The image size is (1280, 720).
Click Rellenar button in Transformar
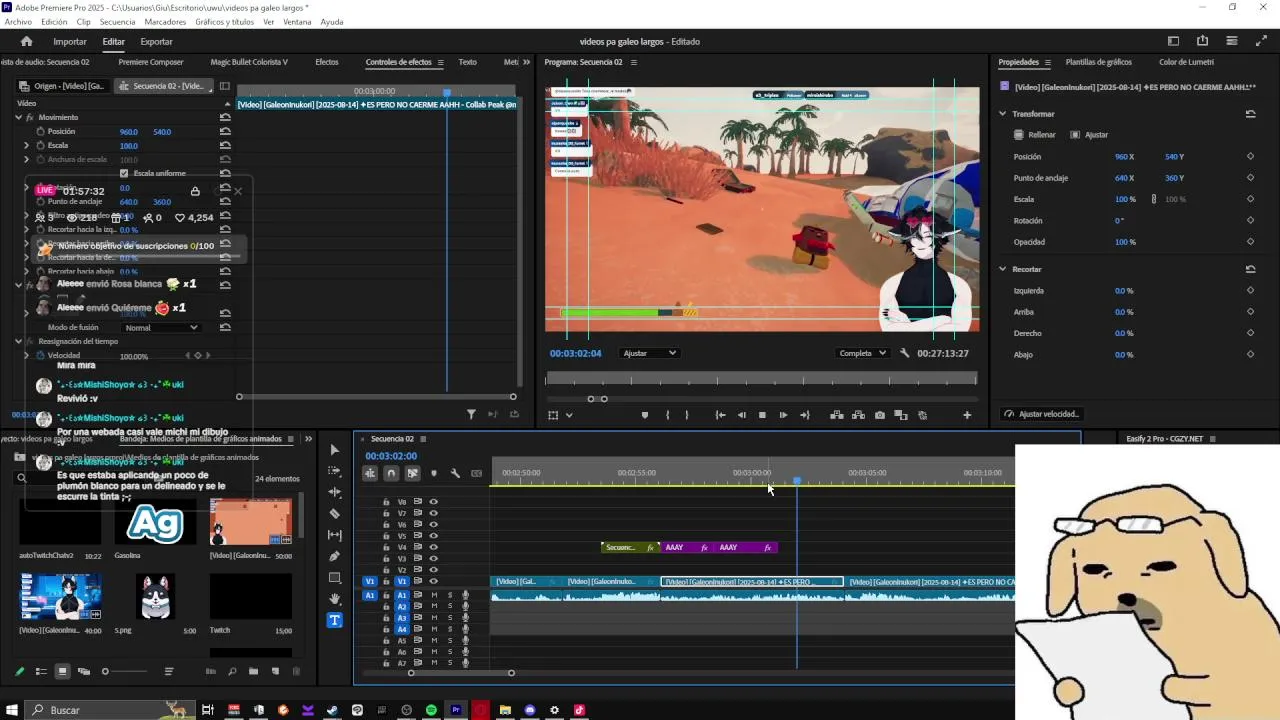point(1034,135)
